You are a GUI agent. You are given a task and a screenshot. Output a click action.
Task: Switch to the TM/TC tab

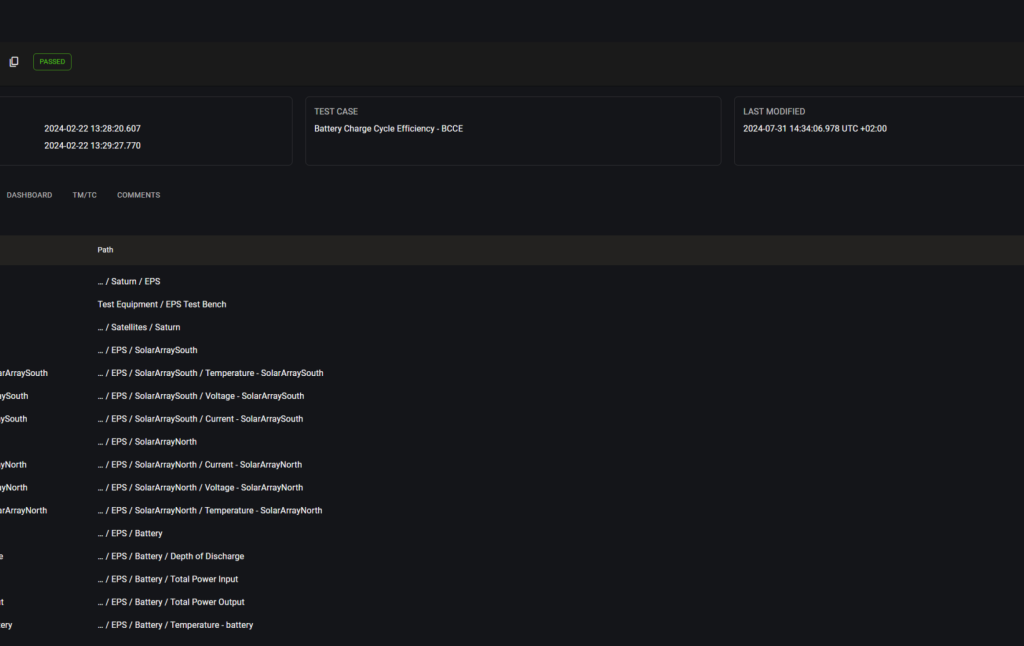click(x=84, y=195)
